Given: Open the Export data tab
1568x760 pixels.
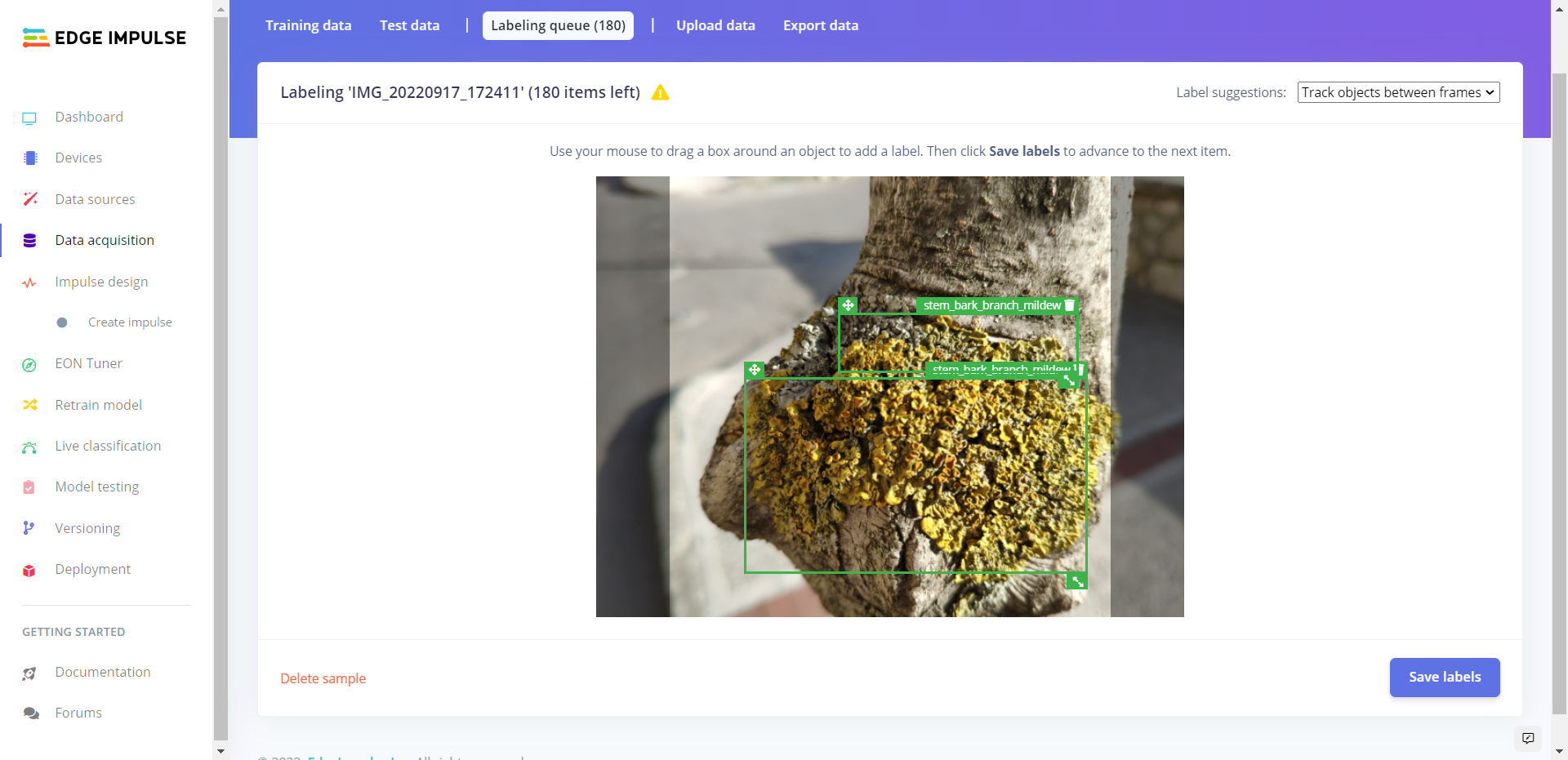Looking at the screenshot, I should (x=821, y=25).
